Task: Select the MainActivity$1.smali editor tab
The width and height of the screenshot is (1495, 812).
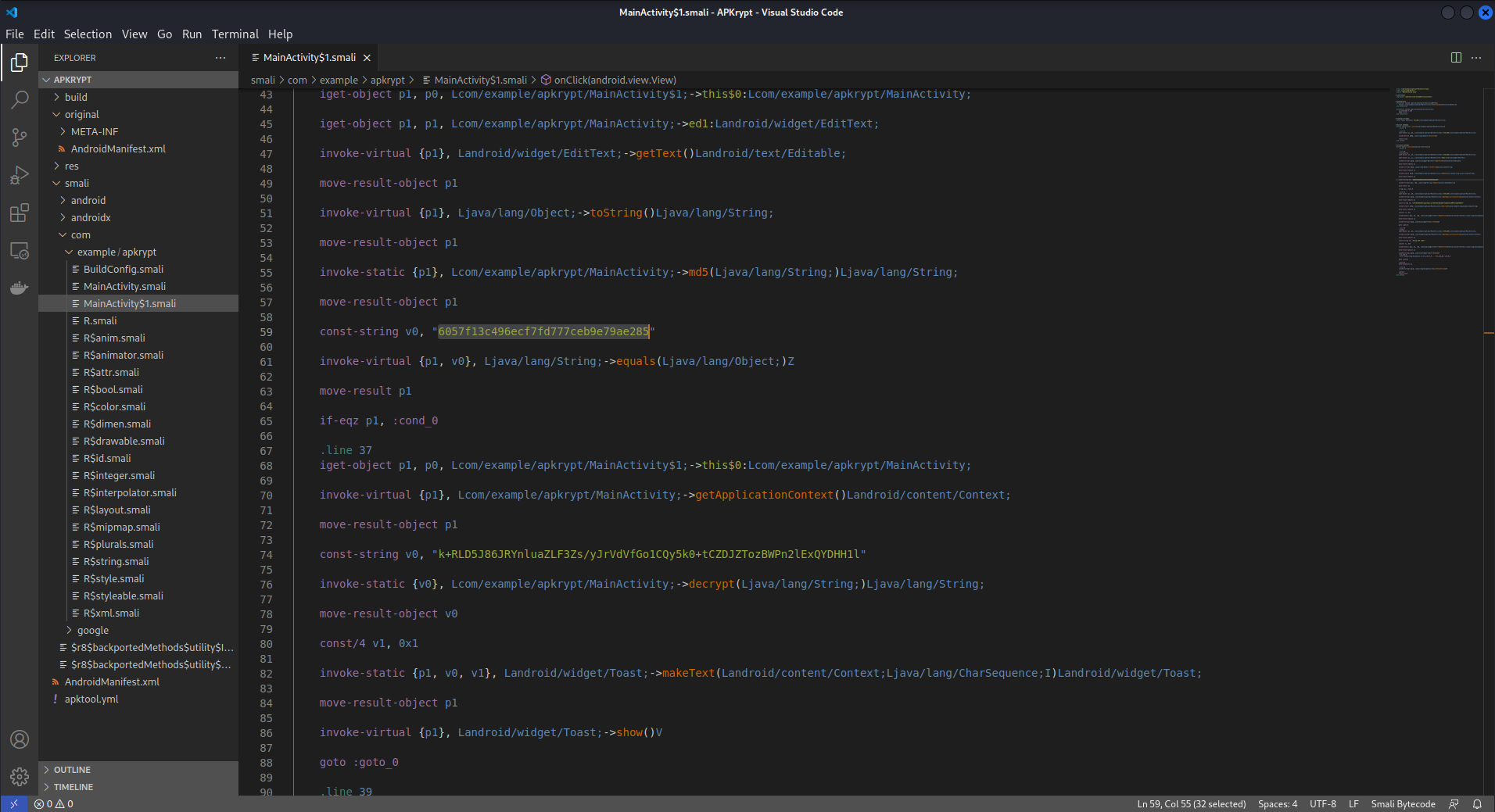Action: pyautogui.click(x=309, y=58)
